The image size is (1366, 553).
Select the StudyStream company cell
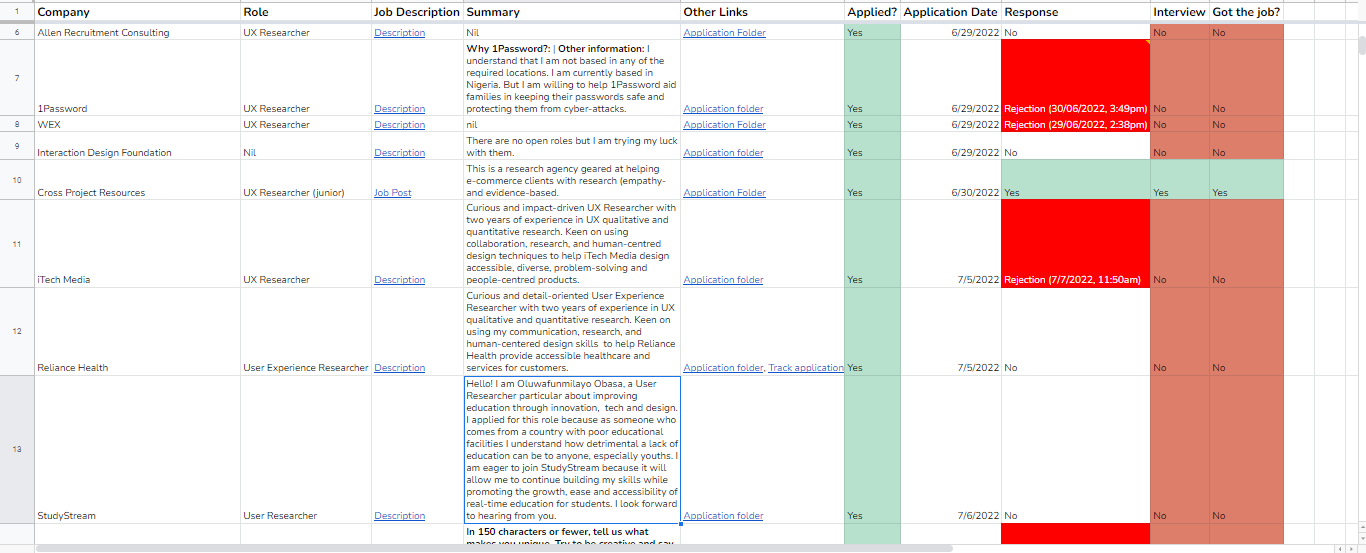(137, 450)
